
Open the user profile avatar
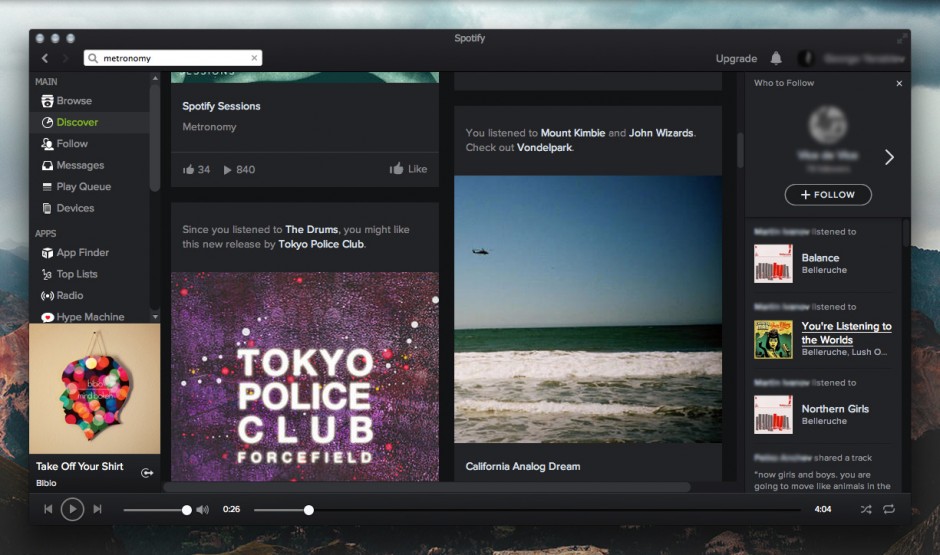point(806,58)
